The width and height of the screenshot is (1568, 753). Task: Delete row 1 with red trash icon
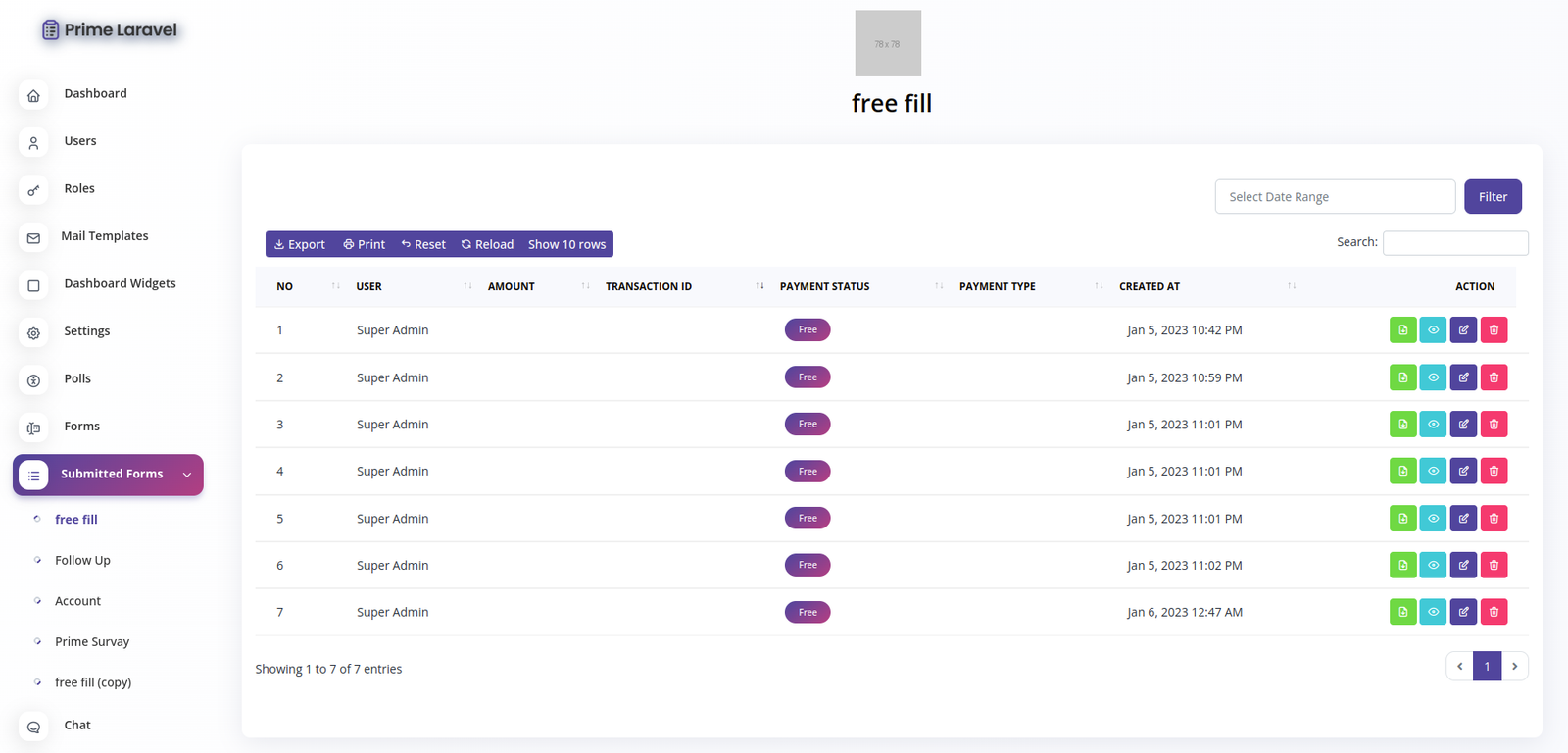(1494, 330)
